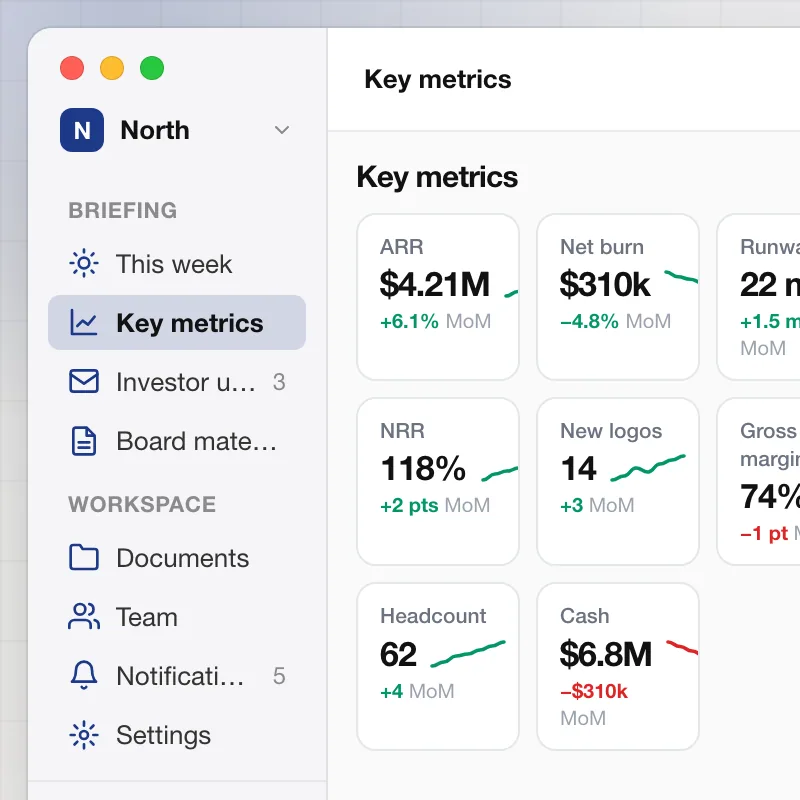The width and height of the screenshot is (800, 800).
Task: Select the Key metrics sidebar item
Action: pyautogui.click(x=177, y=322)
